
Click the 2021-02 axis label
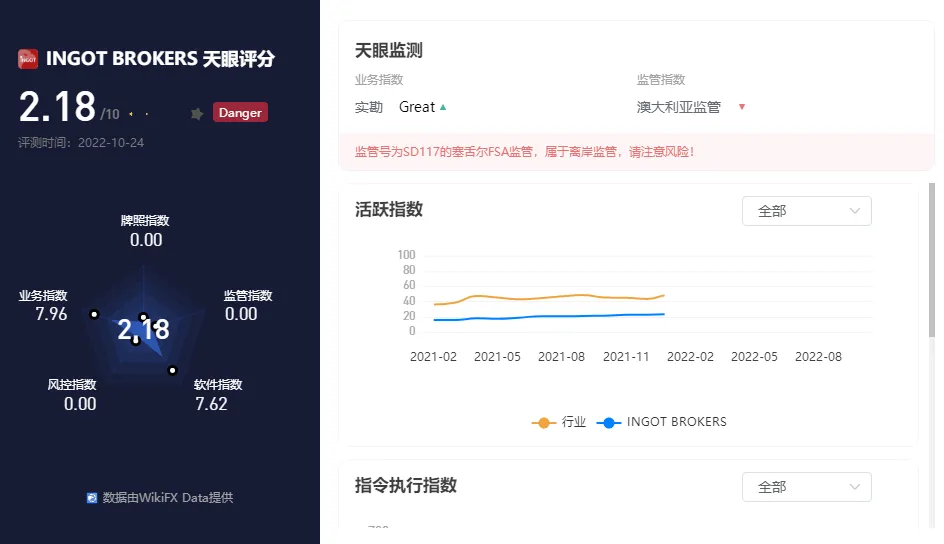(x=433, y=357)
